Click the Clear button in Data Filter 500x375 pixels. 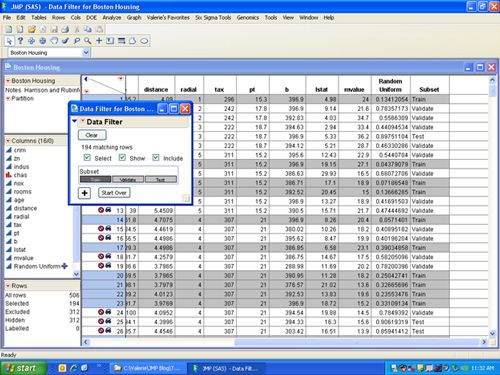point(92,135)
